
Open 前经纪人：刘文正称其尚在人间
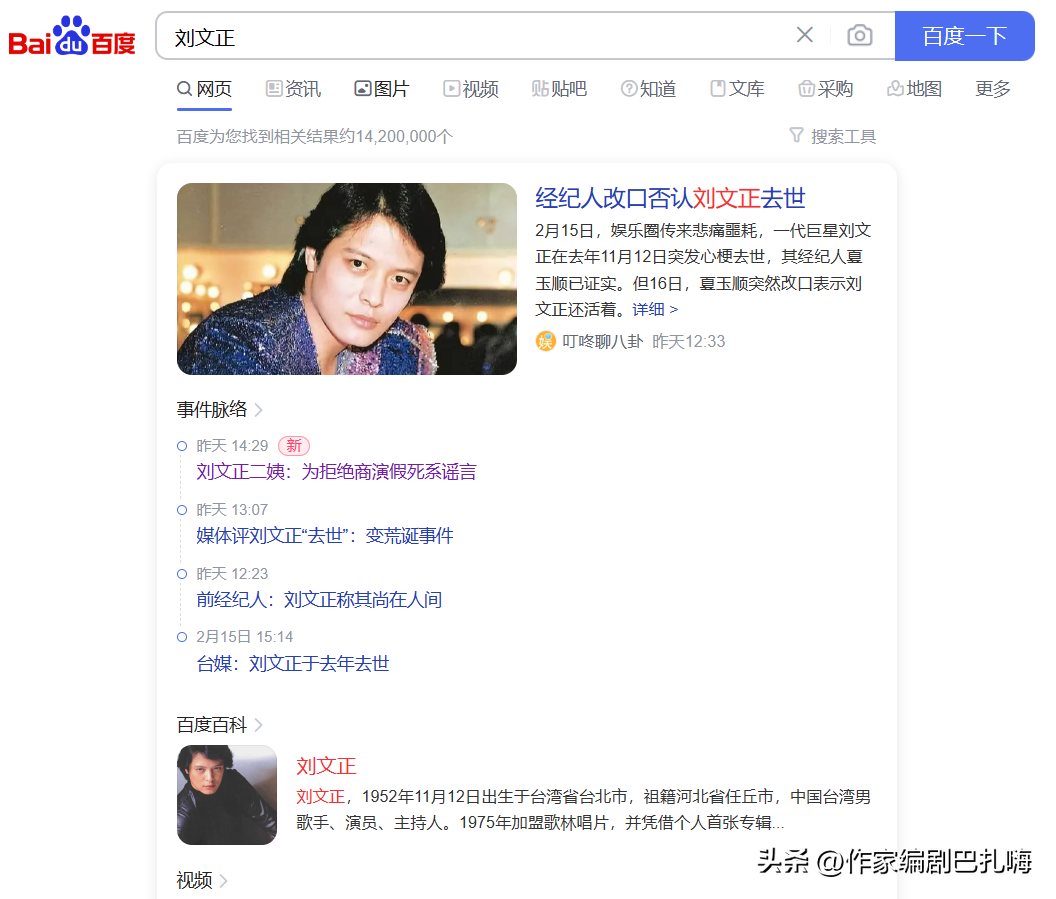click(319, 599)
